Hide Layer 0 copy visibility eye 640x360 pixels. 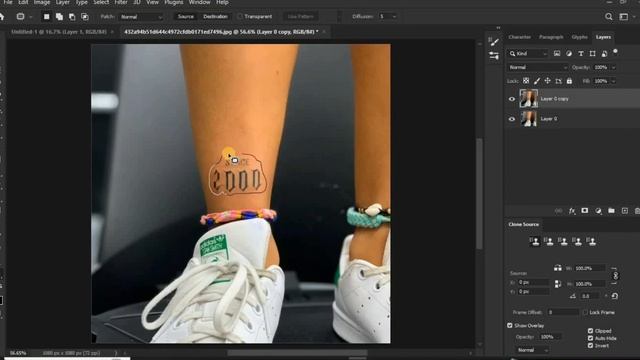click(512, 99)
